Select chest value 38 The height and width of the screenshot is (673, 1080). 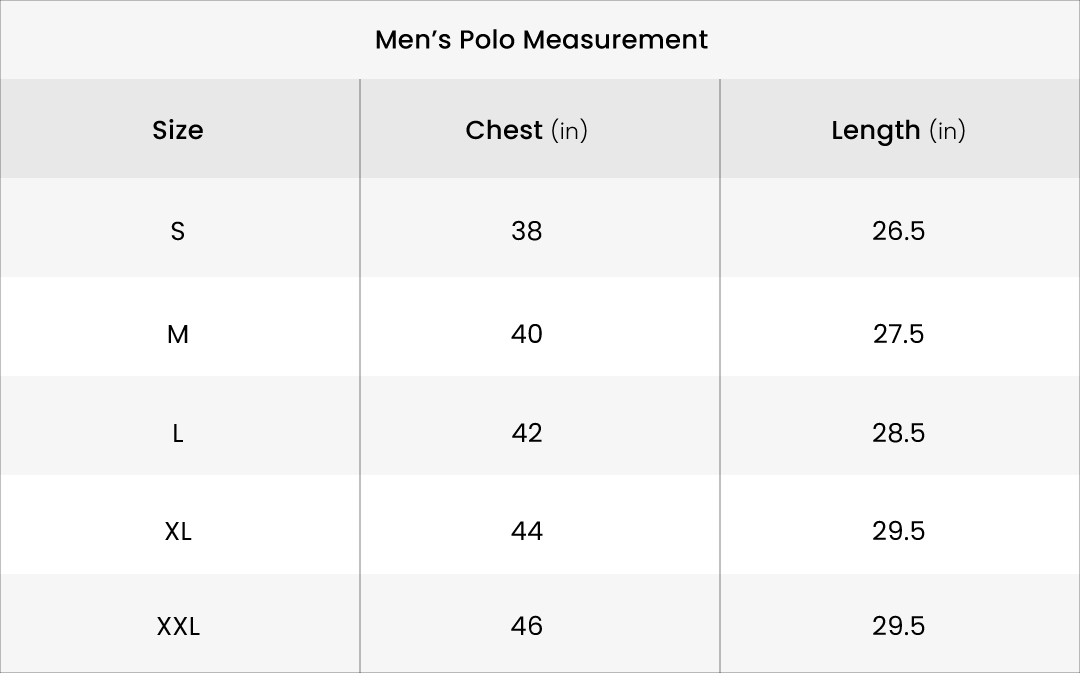point(526,231)
